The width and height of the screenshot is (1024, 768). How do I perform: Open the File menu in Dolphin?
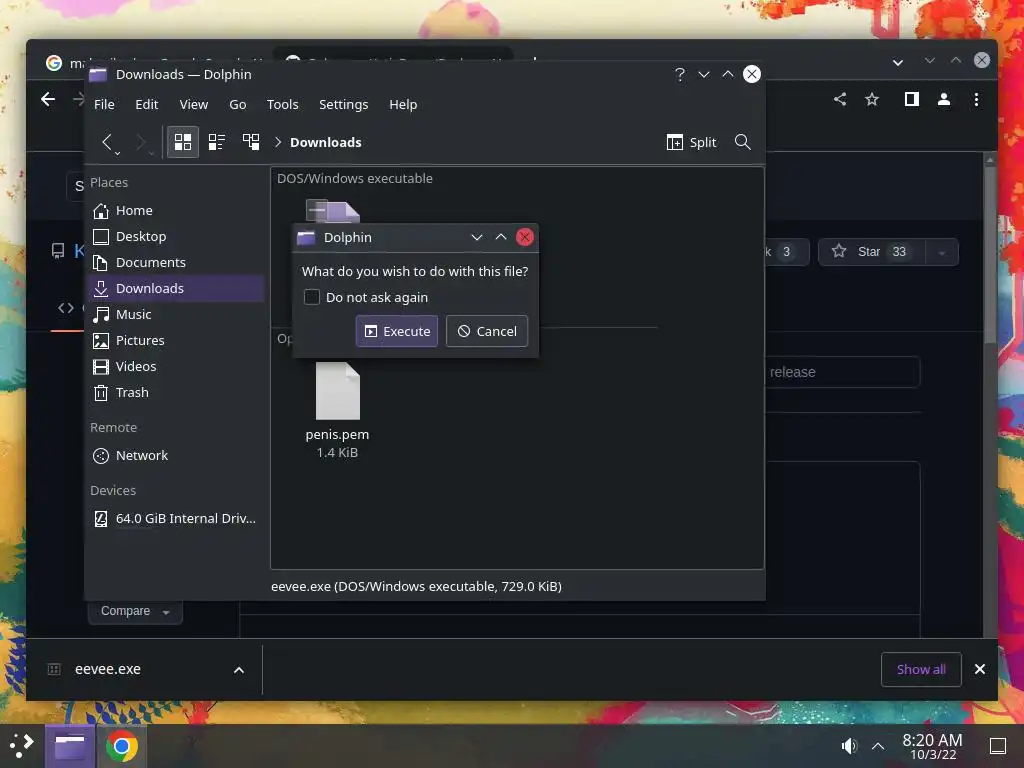tap(104, 104)
